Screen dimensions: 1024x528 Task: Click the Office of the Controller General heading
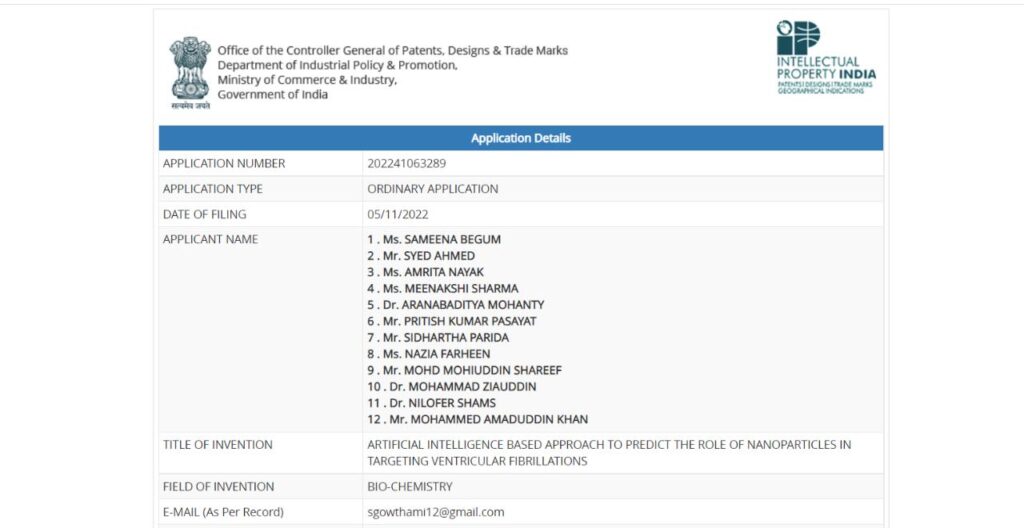point(392,50)
